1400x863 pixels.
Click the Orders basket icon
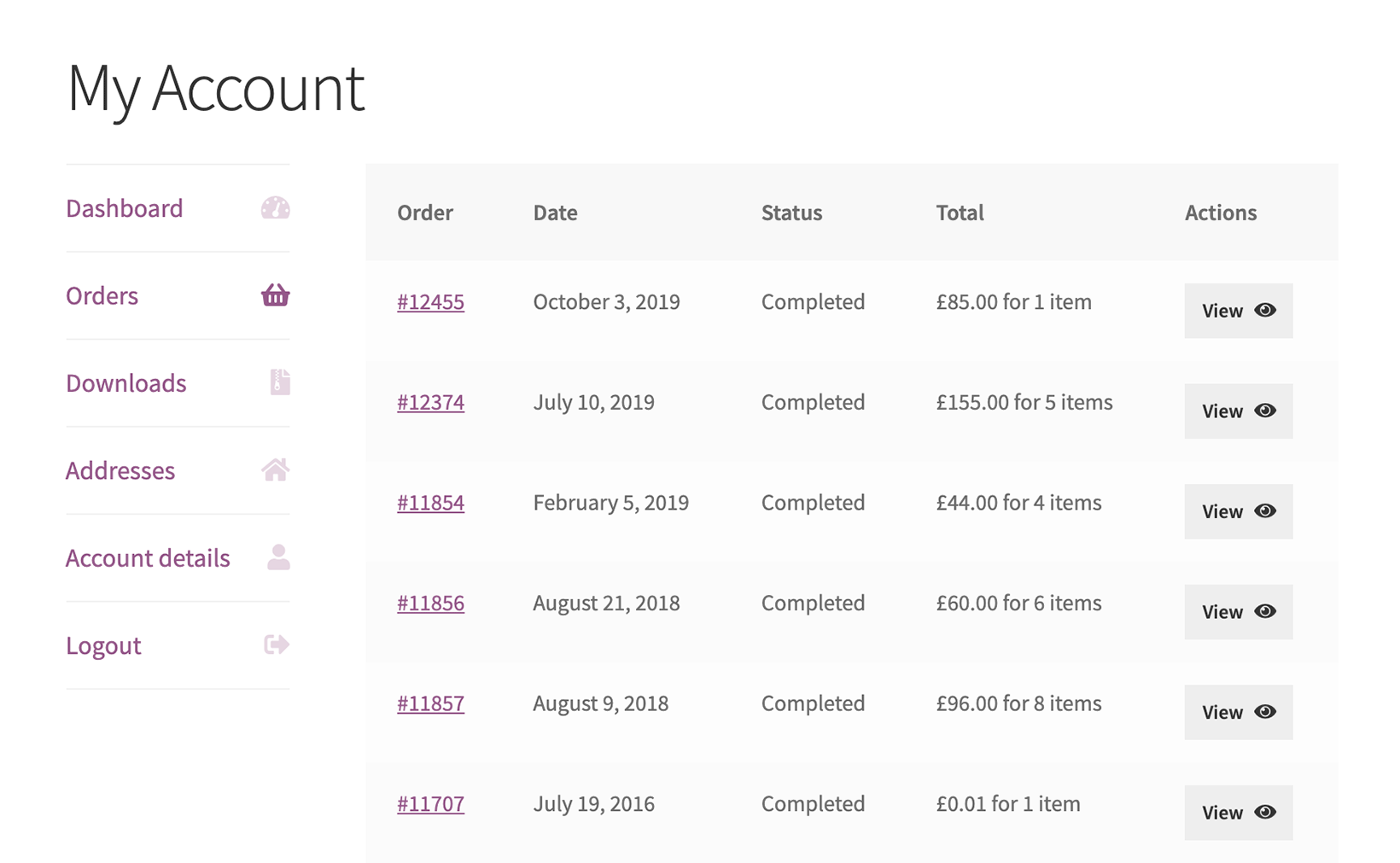(275, 295)
